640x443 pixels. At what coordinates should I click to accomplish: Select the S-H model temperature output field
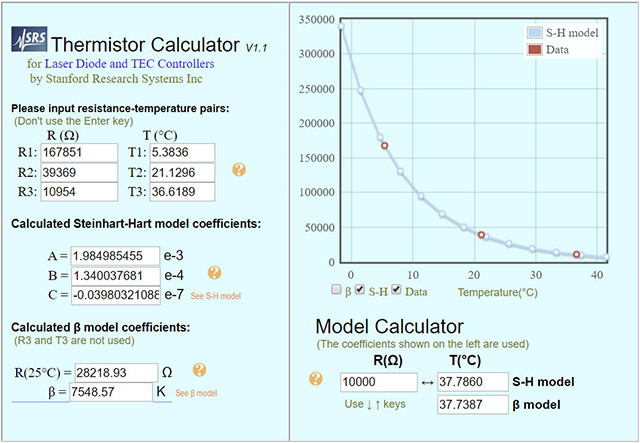471,382
